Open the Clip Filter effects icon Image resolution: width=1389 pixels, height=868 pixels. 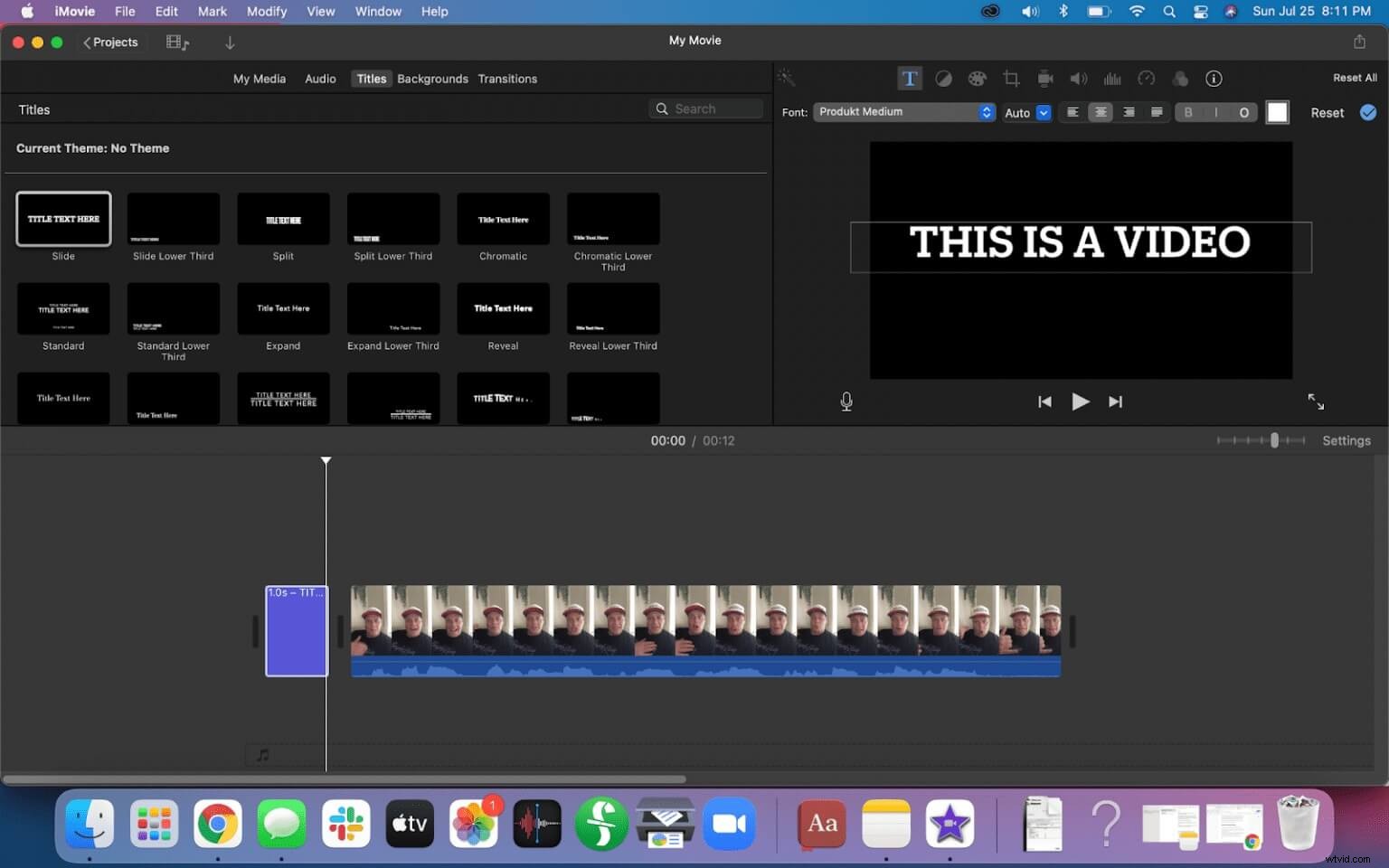tap(1181, 79)
